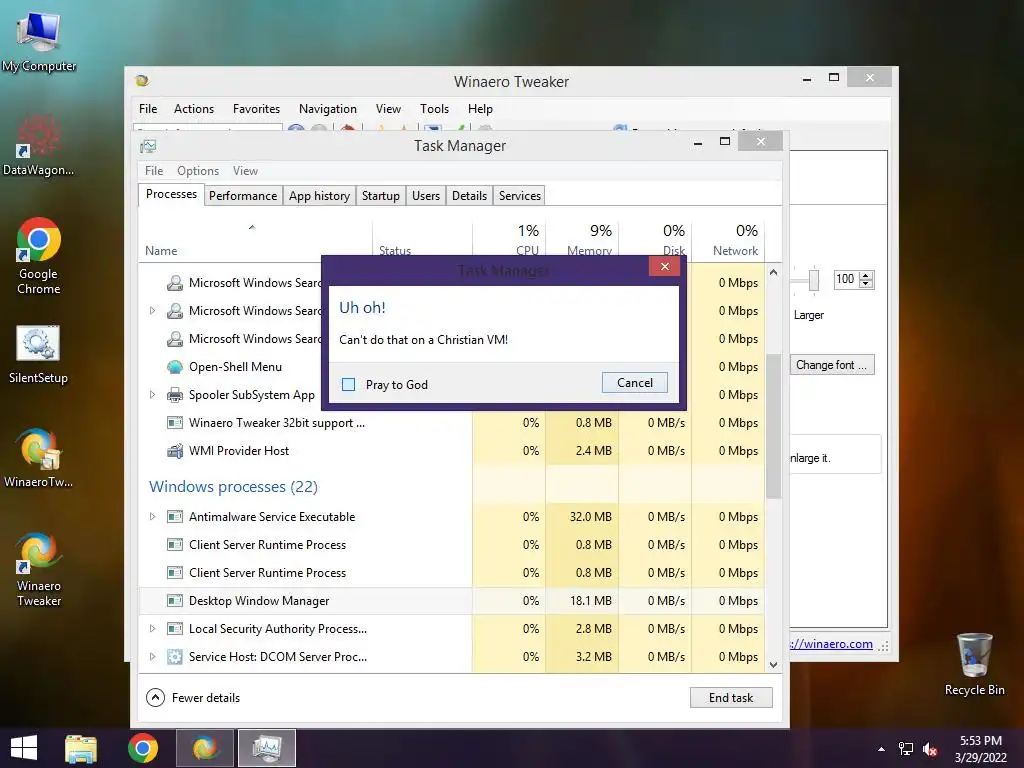1024x768 pixels.
Task: Click the Spooler SubSystem App printer icon
Action: [x=174, y=395]
